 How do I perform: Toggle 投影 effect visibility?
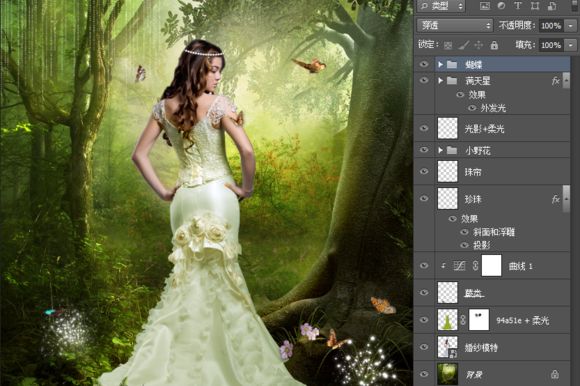pos(465,245)
